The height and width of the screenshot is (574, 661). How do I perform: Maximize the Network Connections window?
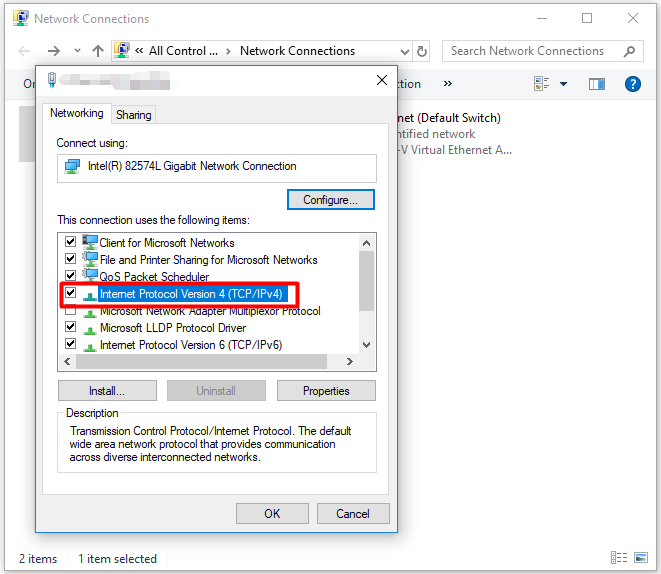pos(587,18)
